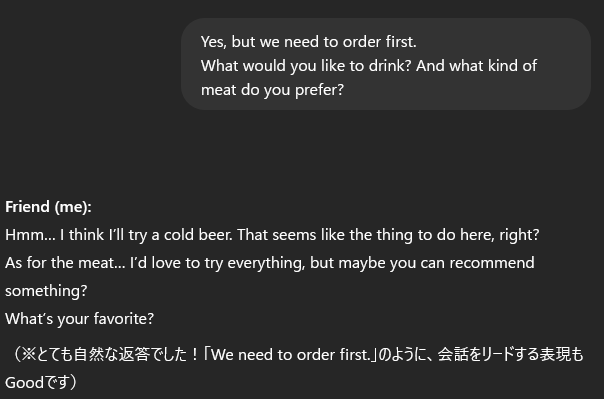This screenshot has width=604, height=399.
Task: Click the word "recommend" in the reply
Action: (492, 263)
